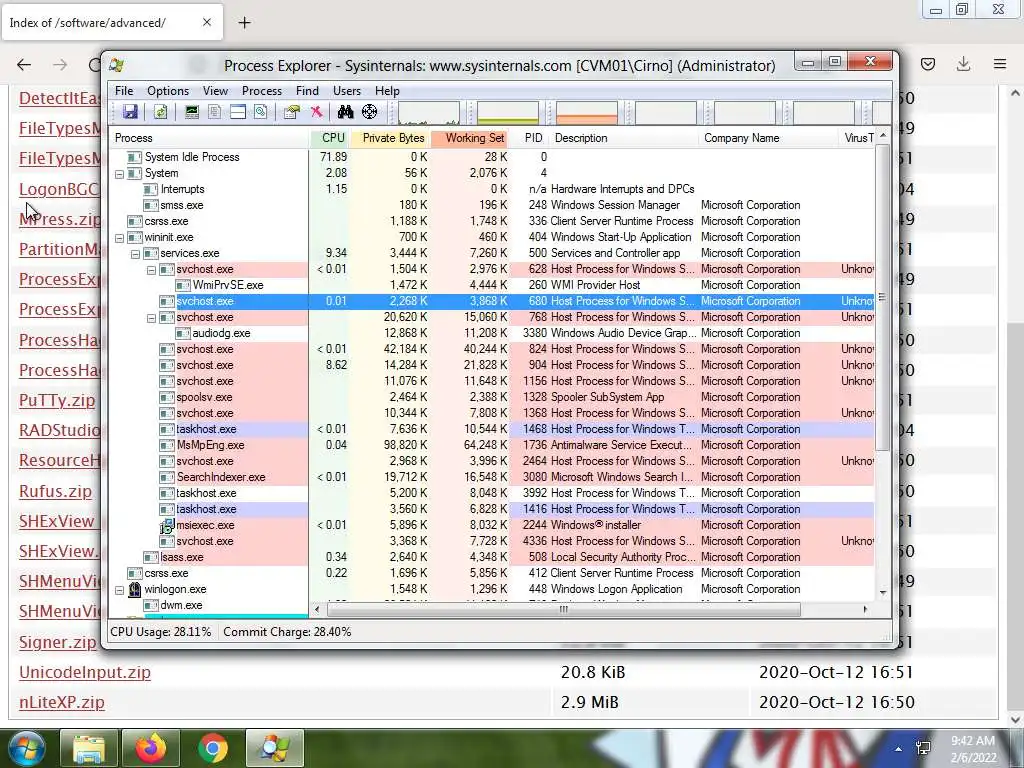This screenshot has height=768, width=1024.
Task: Select the lsass.exe process row
Action: (493, 558)
